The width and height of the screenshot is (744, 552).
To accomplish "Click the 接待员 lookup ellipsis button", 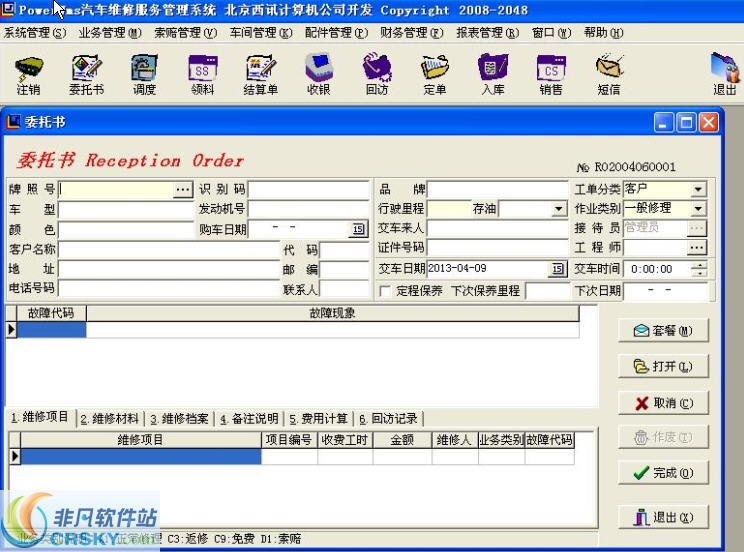I will (697, 228).
